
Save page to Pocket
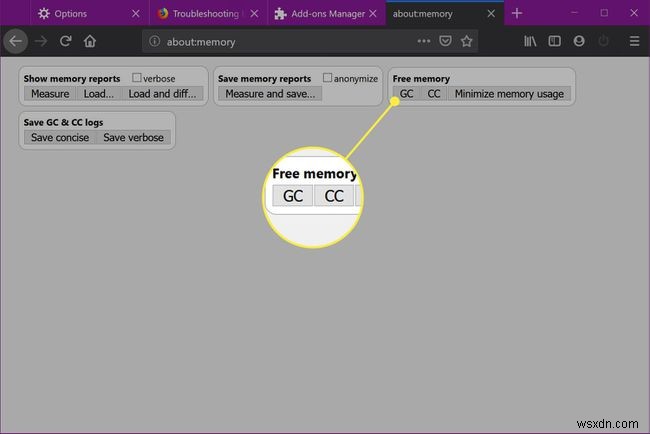click(445, 41)
